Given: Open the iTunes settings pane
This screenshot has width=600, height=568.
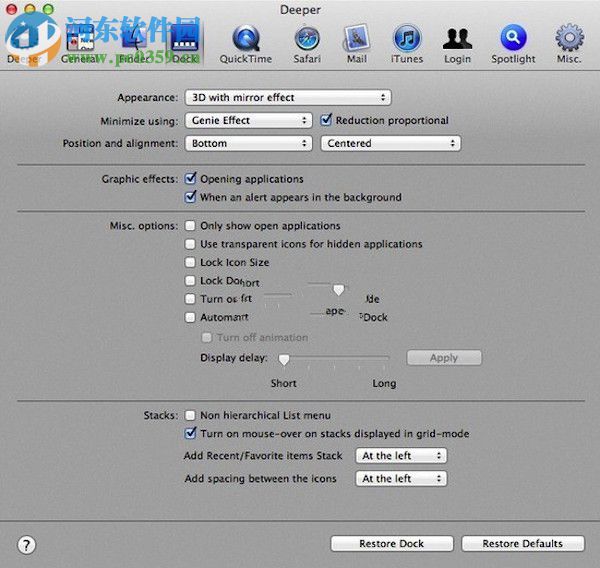Looking at the screenshot, I should point(407,44).
